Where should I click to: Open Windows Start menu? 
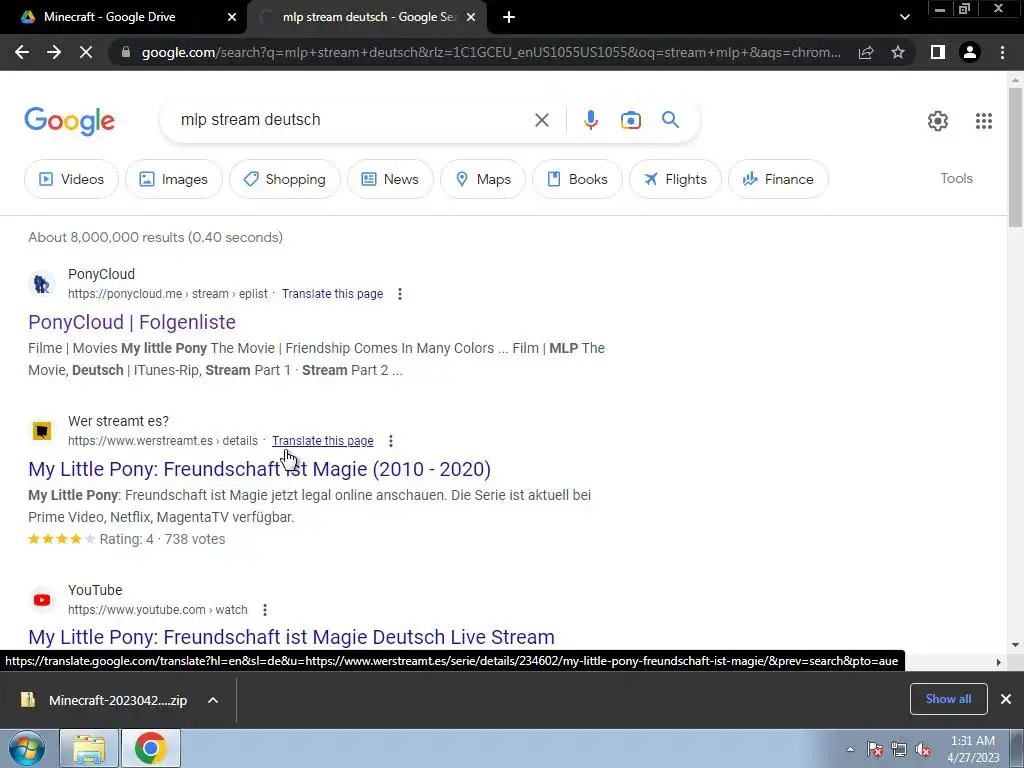[25, 748]
